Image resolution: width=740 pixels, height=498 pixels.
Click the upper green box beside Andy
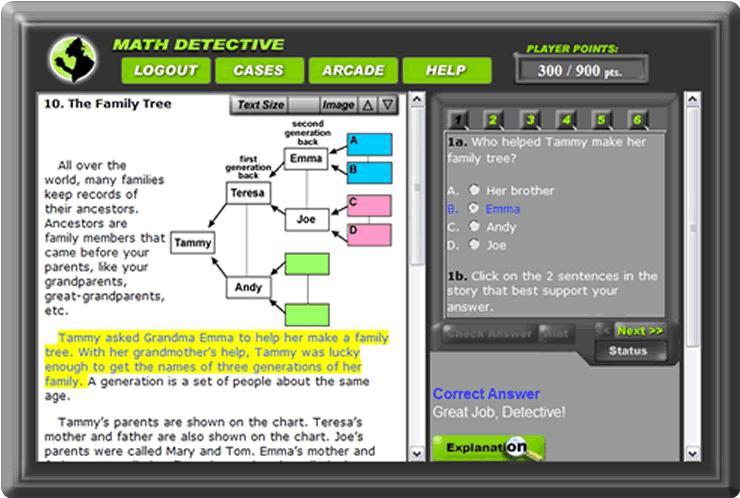coord(307,264)
